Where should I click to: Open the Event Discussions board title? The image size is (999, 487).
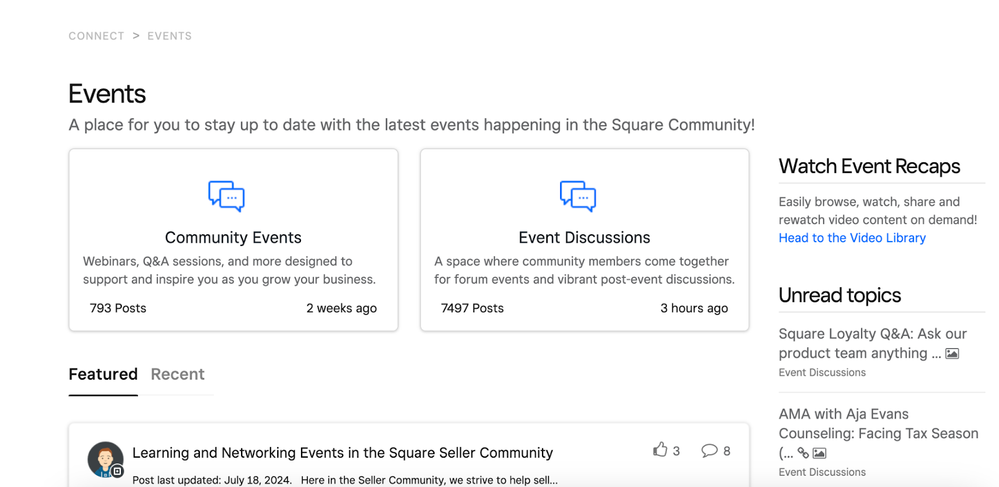(584, 237)
